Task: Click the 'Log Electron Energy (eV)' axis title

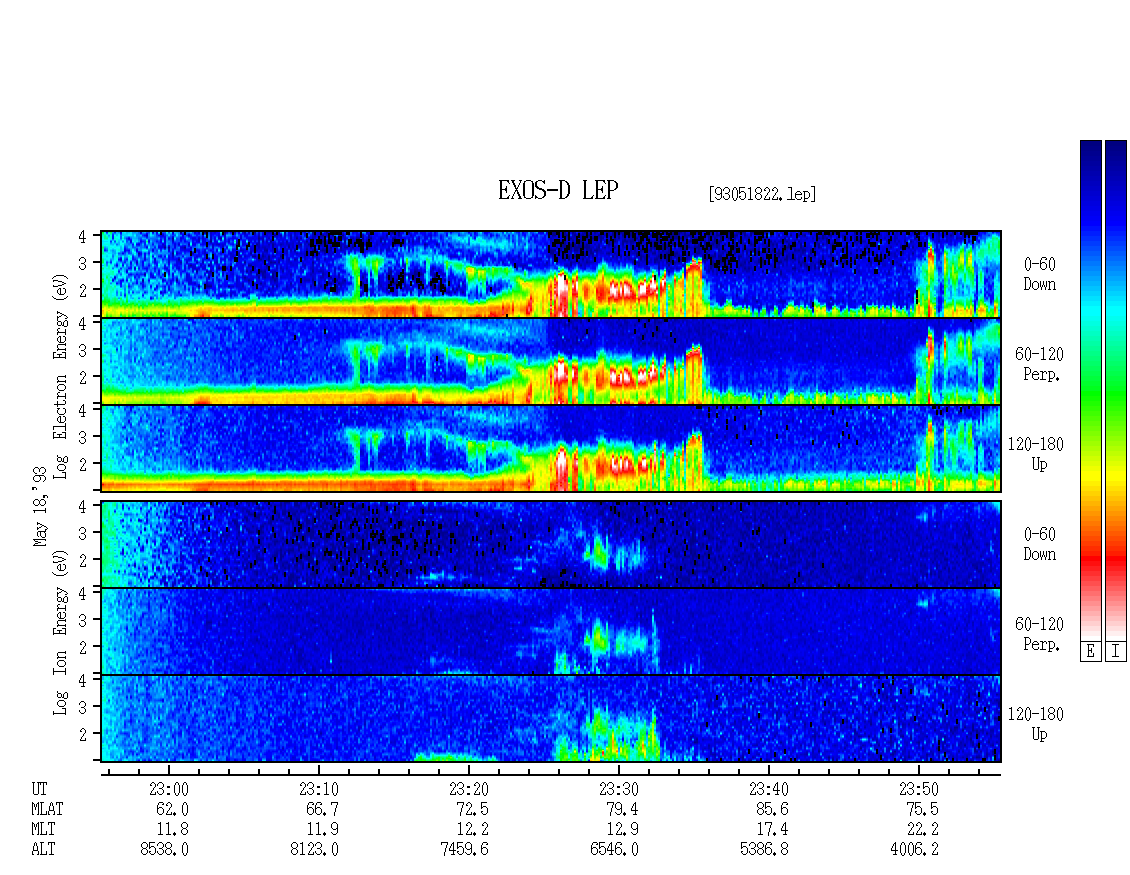Action: coord(60,376)
